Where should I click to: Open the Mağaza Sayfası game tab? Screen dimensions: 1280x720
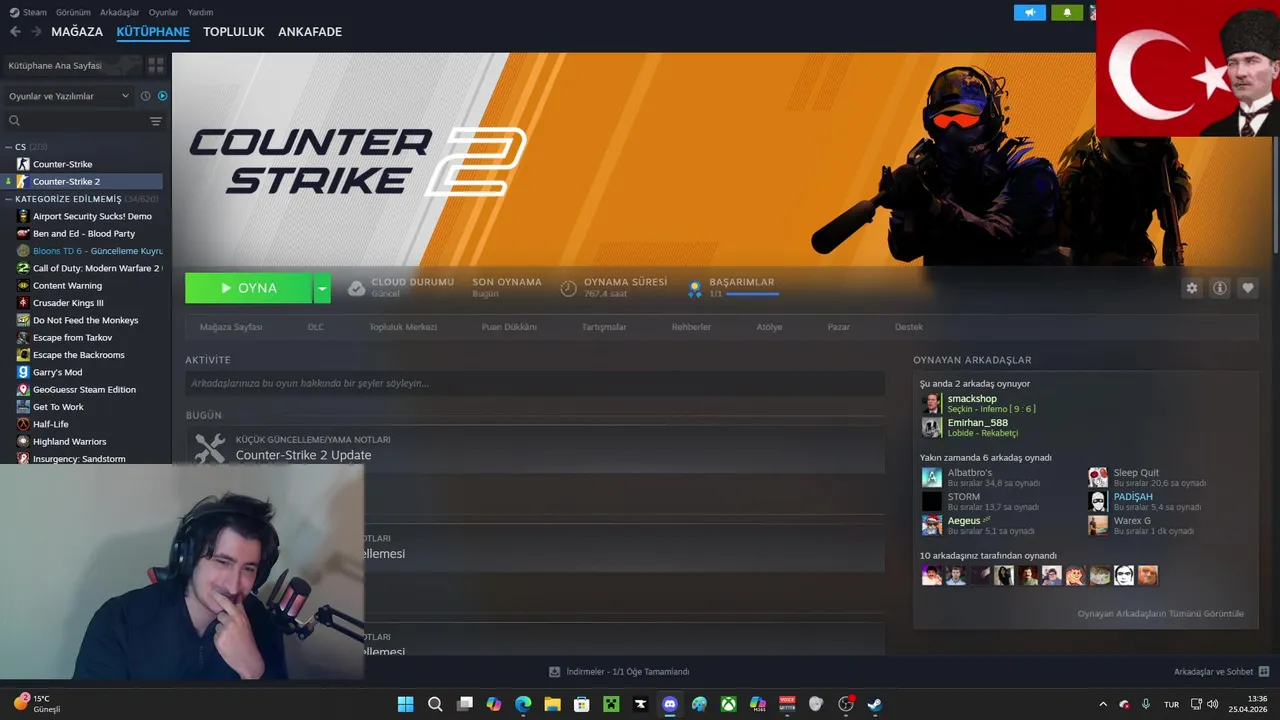[231, 327]
